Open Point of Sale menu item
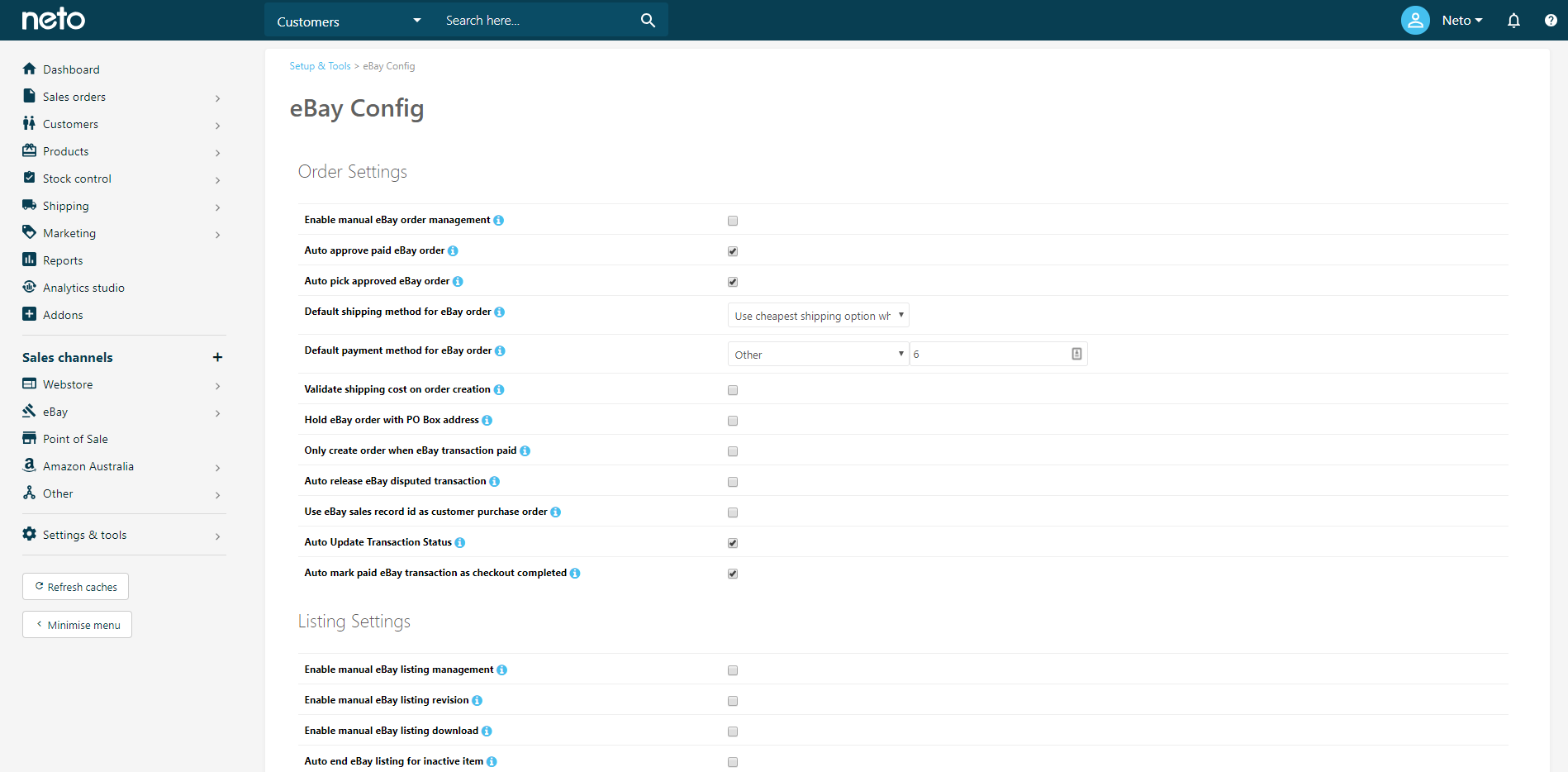Viewport: 1568px width, 772px height. (75, 439)
